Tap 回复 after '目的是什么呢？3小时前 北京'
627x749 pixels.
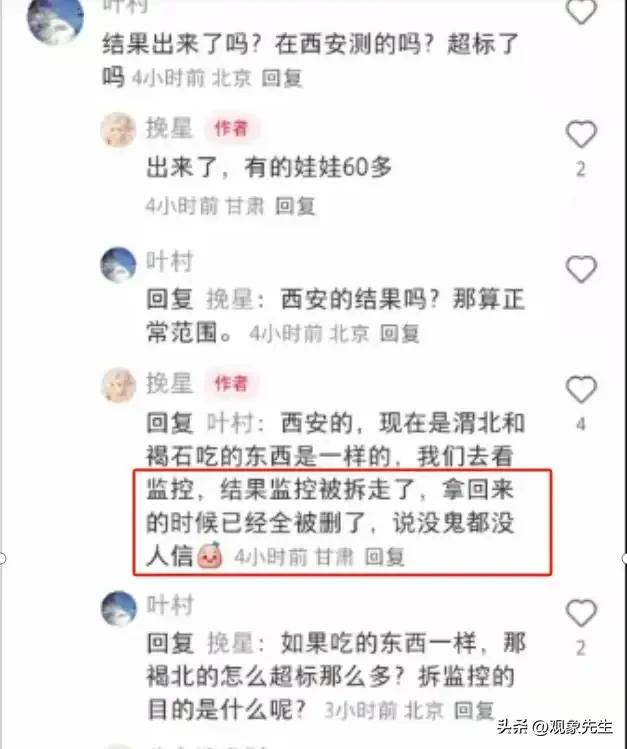[x=474, y=710]
